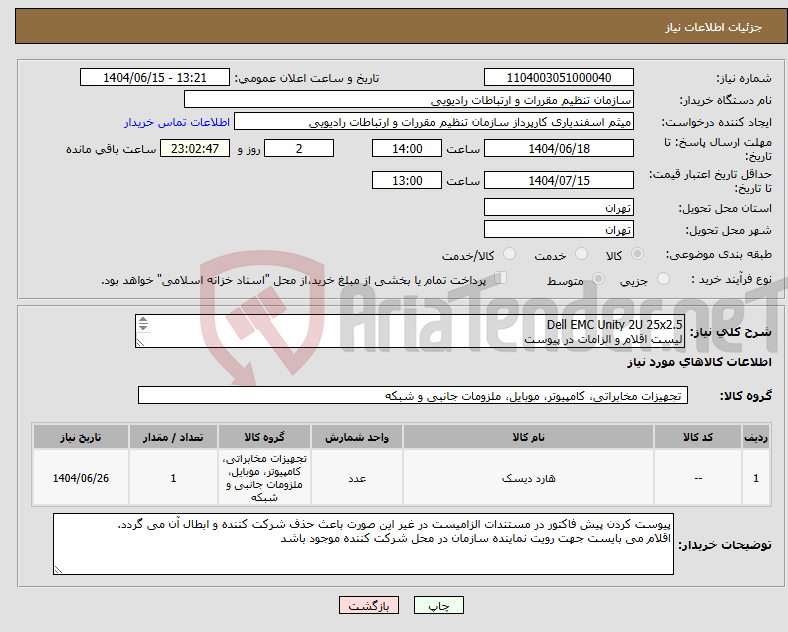This screenshot has width=788, height=632.
Task: Click the ردیف column header
Action: 756,437
